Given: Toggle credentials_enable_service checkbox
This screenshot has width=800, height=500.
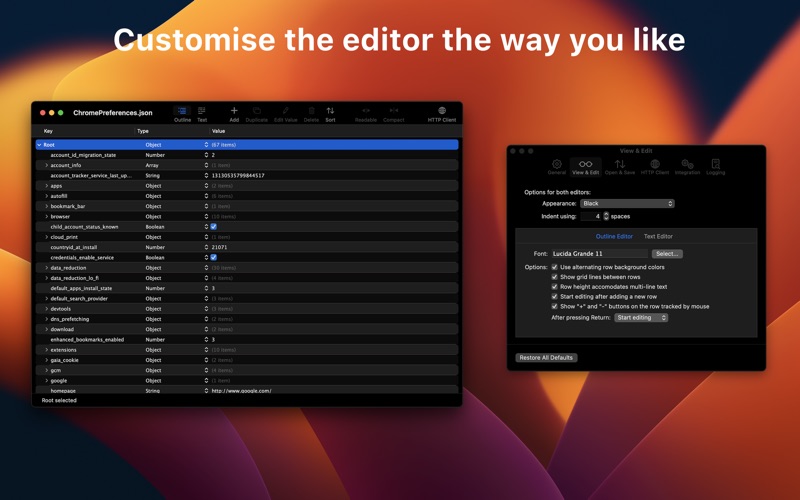Looking at the screenshot, I should tap(213, 257).
